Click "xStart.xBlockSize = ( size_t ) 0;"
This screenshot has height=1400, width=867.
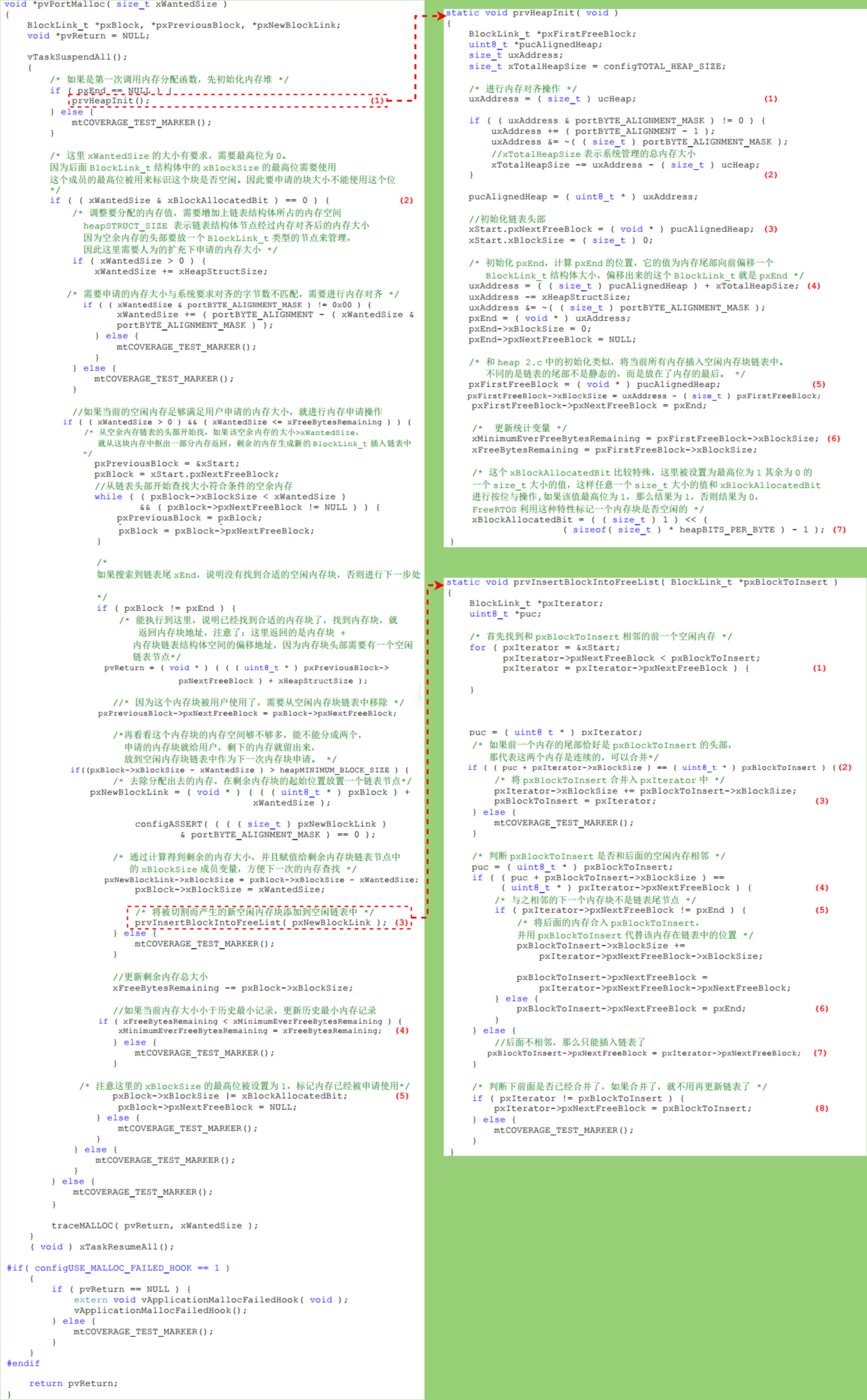coord(561,241)
